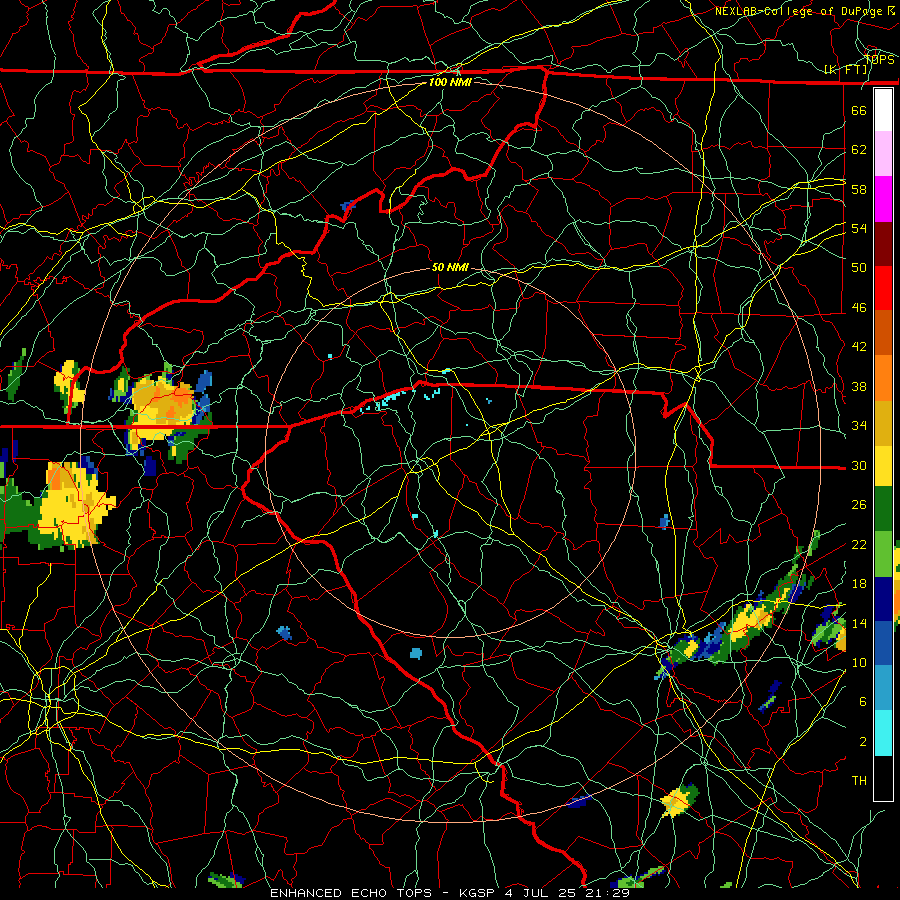Click the magenta legend swatch
This screenshot has width=900, height=900.
(883, 199)
